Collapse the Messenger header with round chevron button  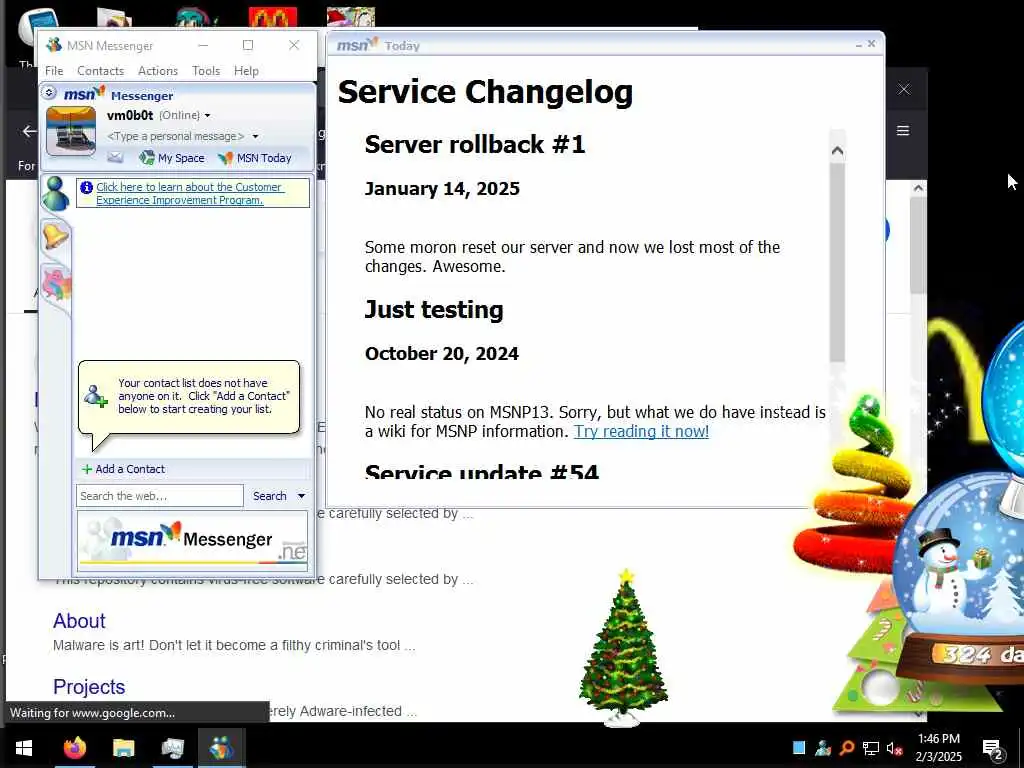(48, 93)
